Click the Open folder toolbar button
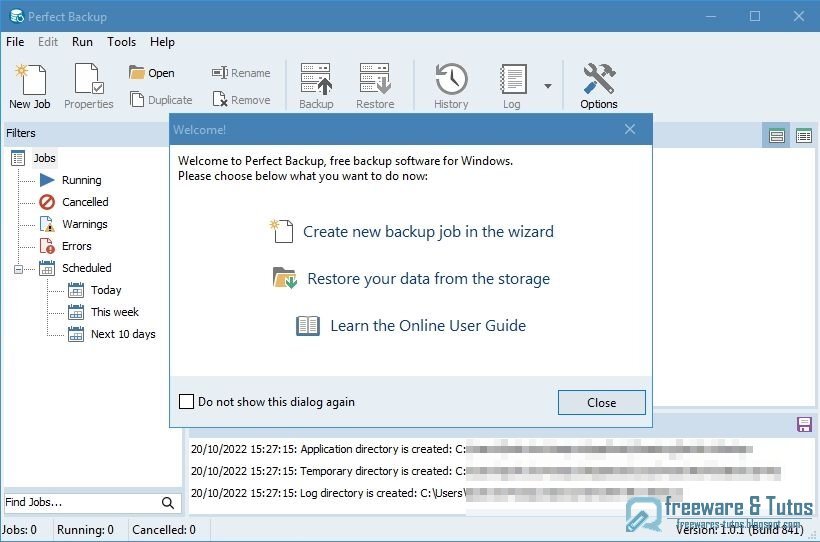This screenshot has width=820, height=542. click(152, 73)
